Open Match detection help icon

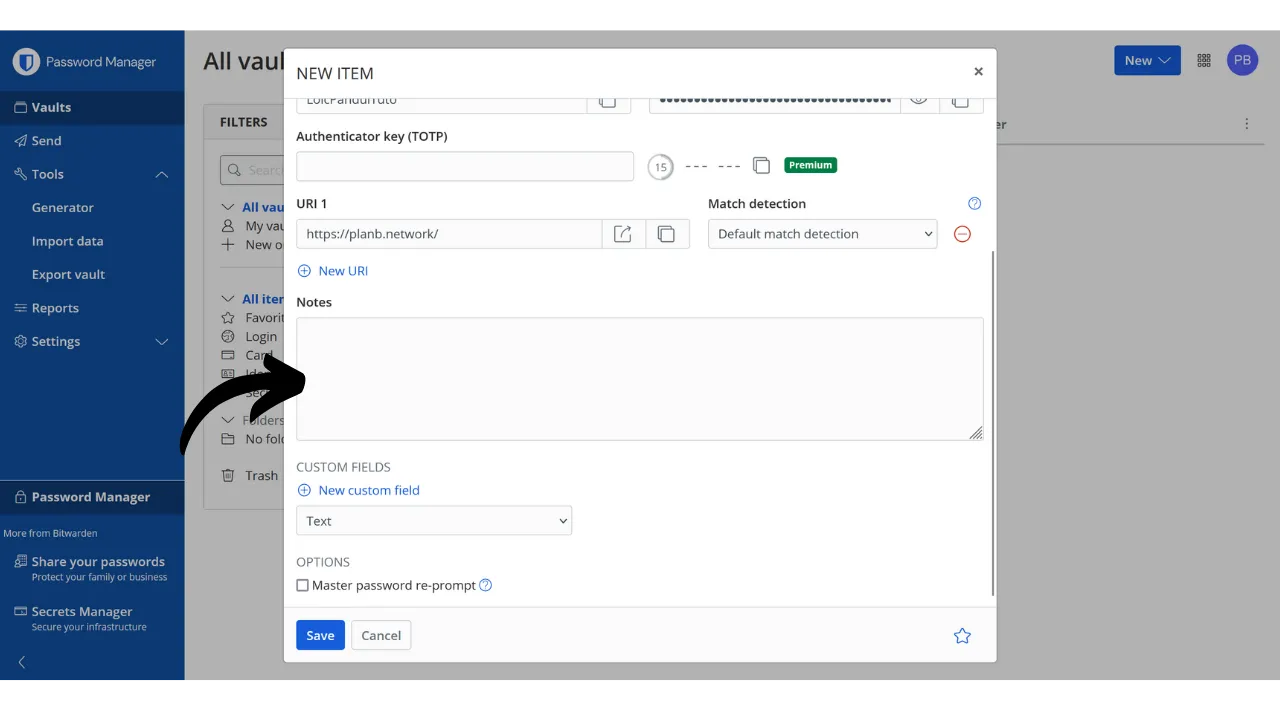tap(975, 204)
